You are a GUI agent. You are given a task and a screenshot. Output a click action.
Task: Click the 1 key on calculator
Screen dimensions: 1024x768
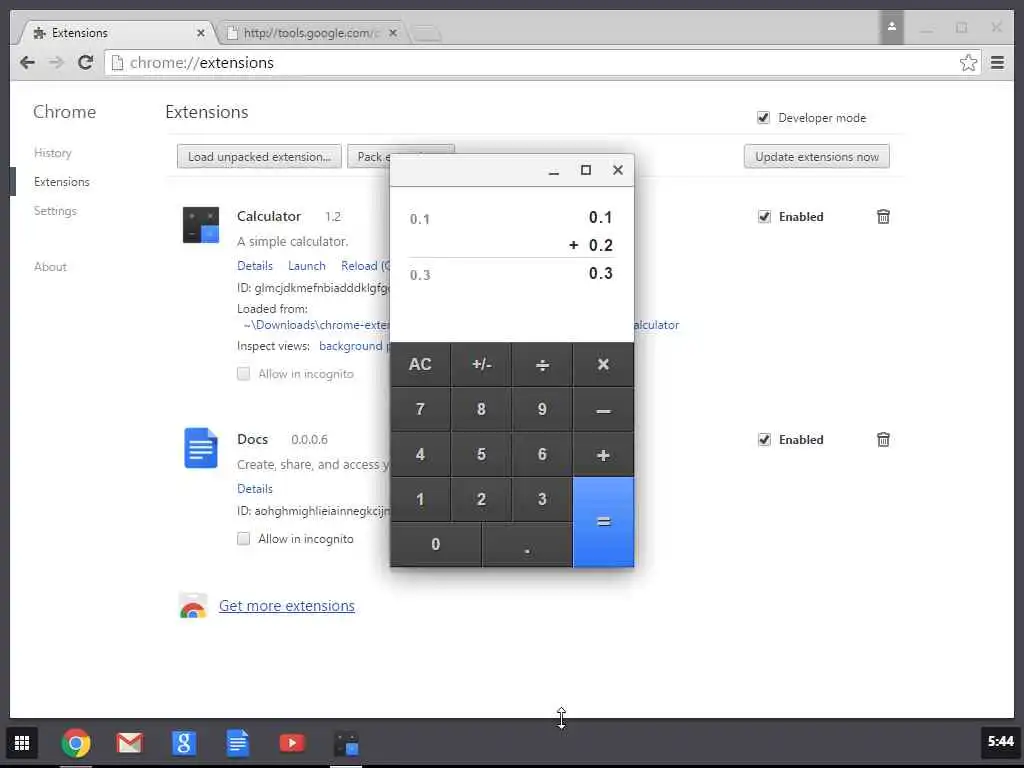[420, 500]
